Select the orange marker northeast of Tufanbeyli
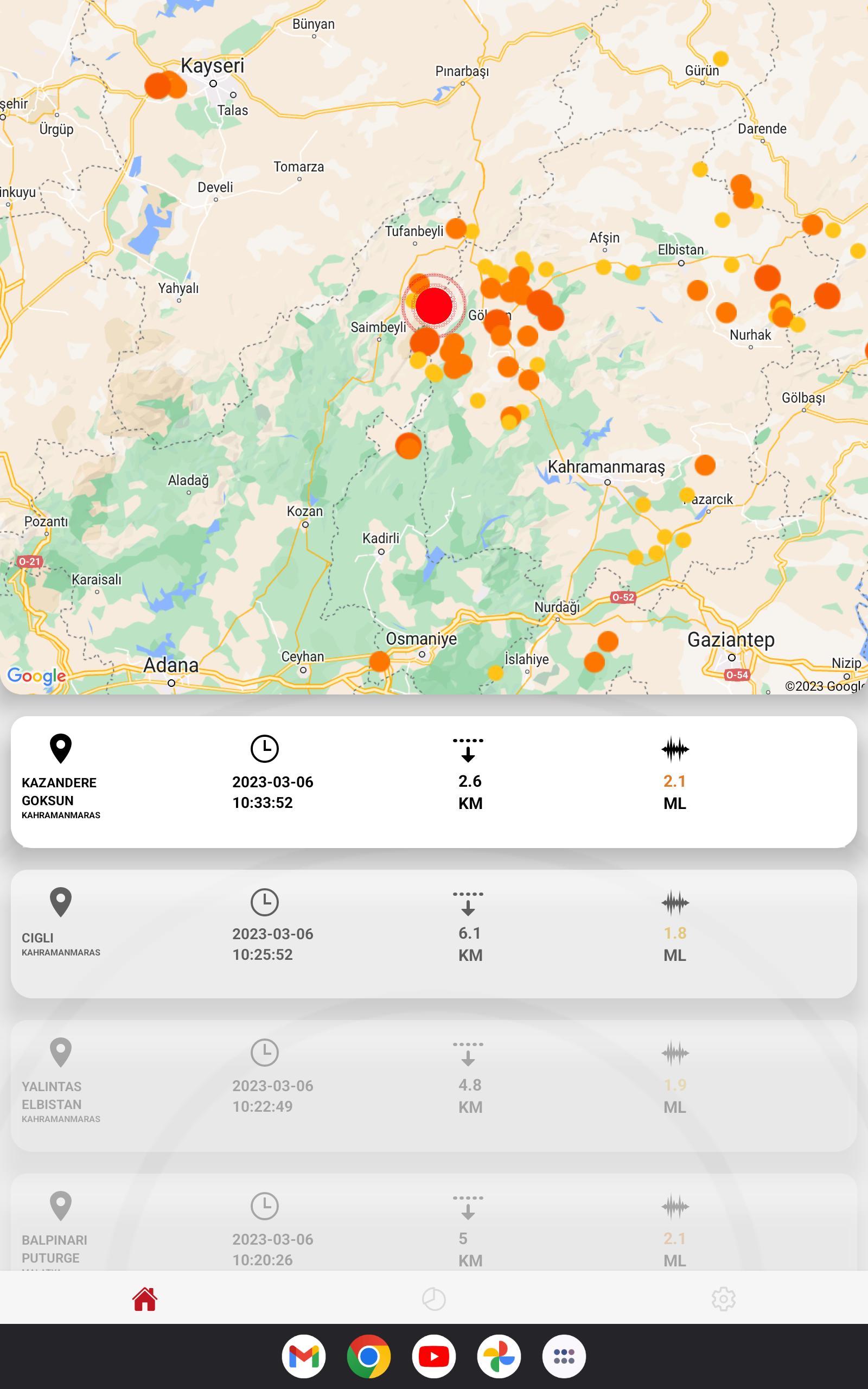The height and width of the screenshot is (1389, 868). click(456, 228)
